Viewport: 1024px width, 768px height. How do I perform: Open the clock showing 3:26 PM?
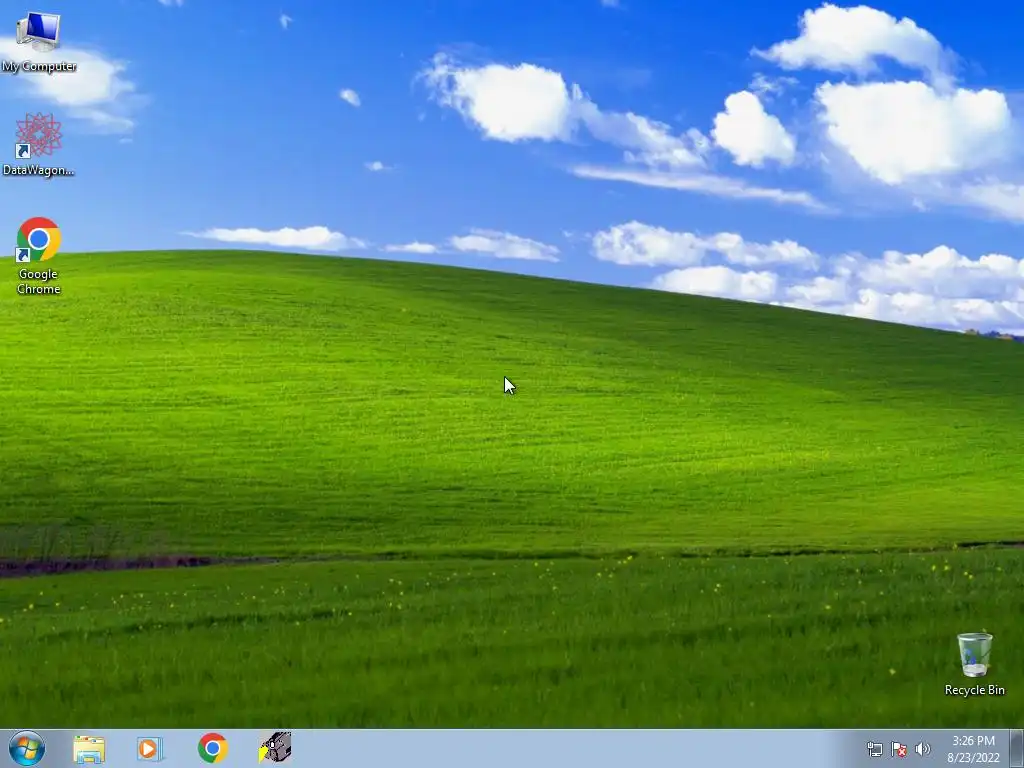point(973,749)
